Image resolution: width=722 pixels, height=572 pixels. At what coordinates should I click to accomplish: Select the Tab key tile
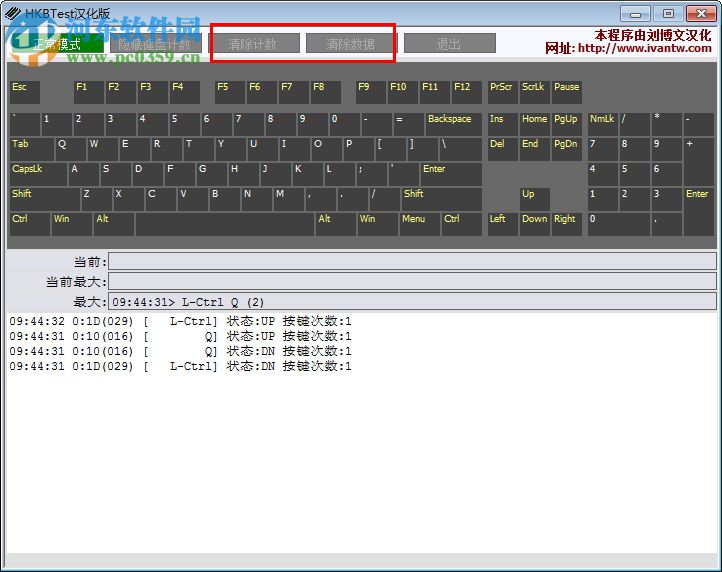(x=32, y=149)
